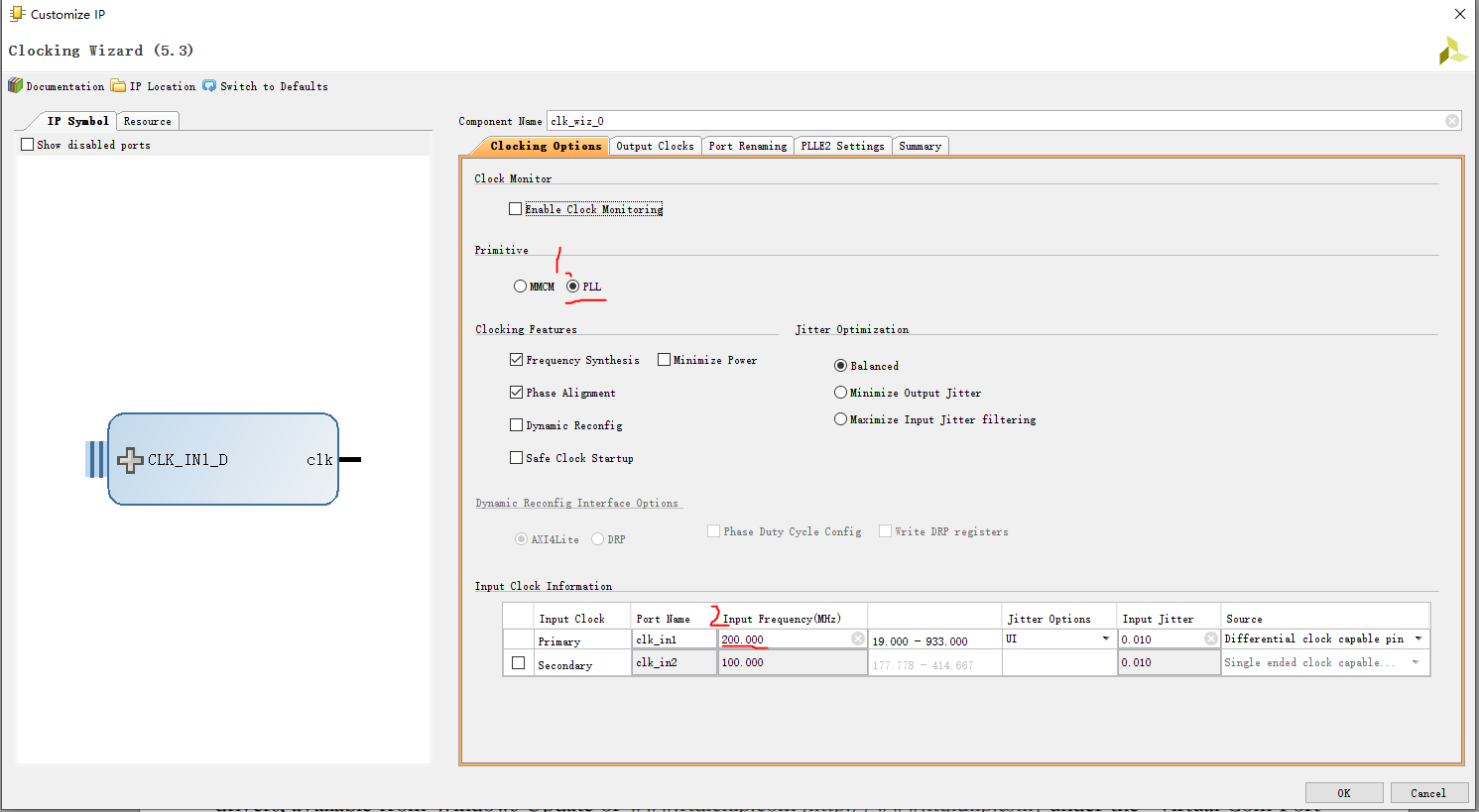This screenshot has width=1479, height=812.
Task: Clear the Component Name field via x icon
Action: [1452, 121]
